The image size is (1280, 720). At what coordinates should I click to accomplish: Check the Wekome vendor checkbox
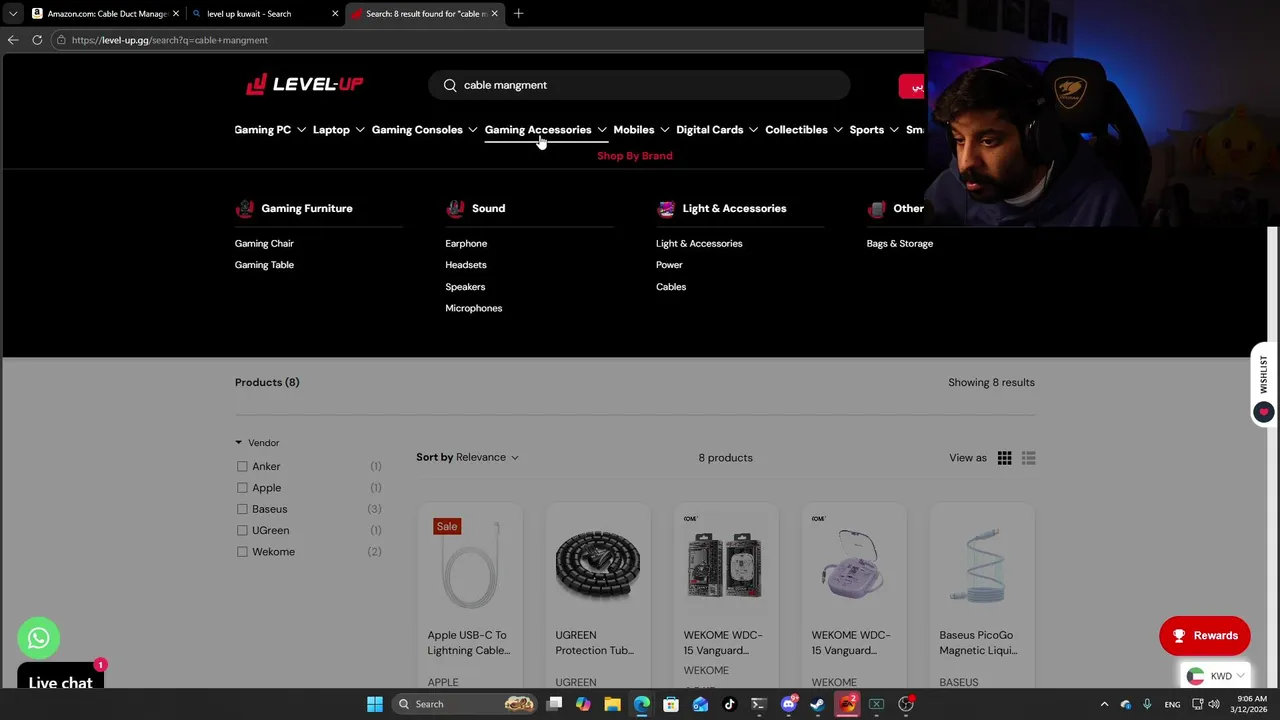coord(242,552)
